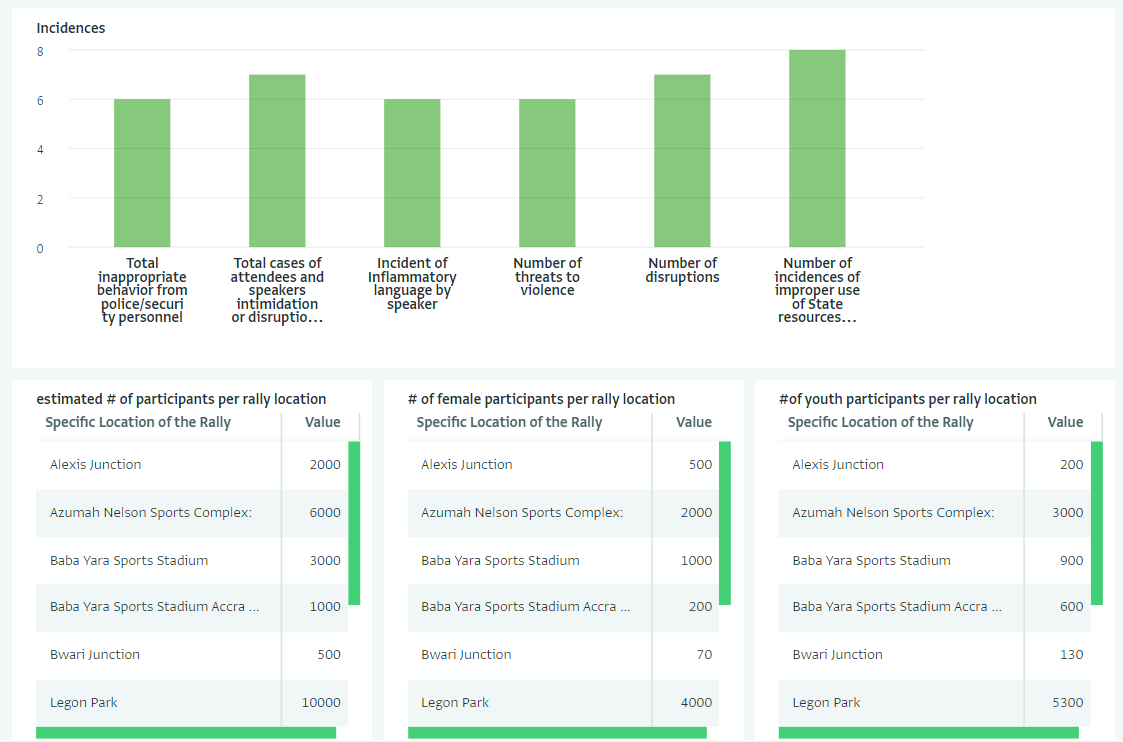This screenshot has width=1123, height=742.
Task: Click the improper use of State resources bar
Action: pyautogui.click(x=817, y=148)
